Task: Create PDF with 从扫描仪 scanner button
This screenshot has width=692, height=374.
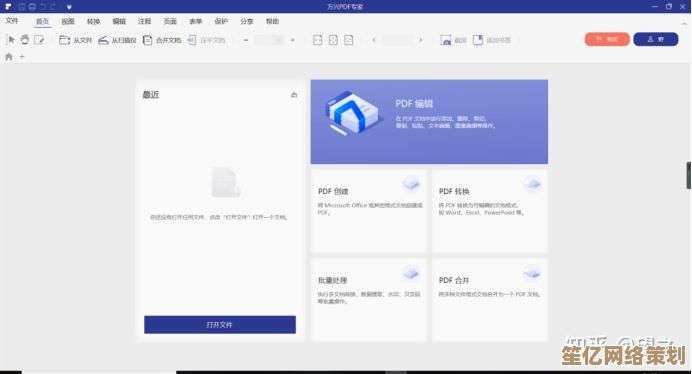Action: [117, 40]
